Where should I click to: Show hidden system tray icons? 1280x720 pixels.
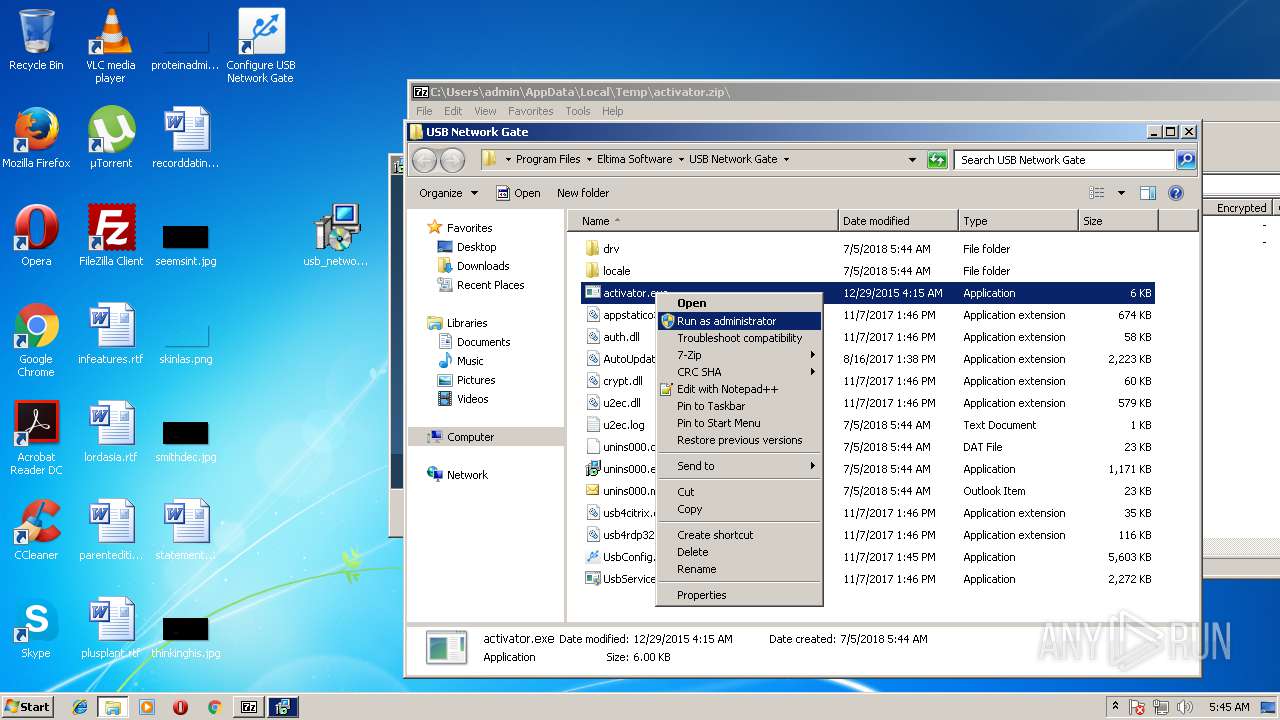coord(1115,707)
